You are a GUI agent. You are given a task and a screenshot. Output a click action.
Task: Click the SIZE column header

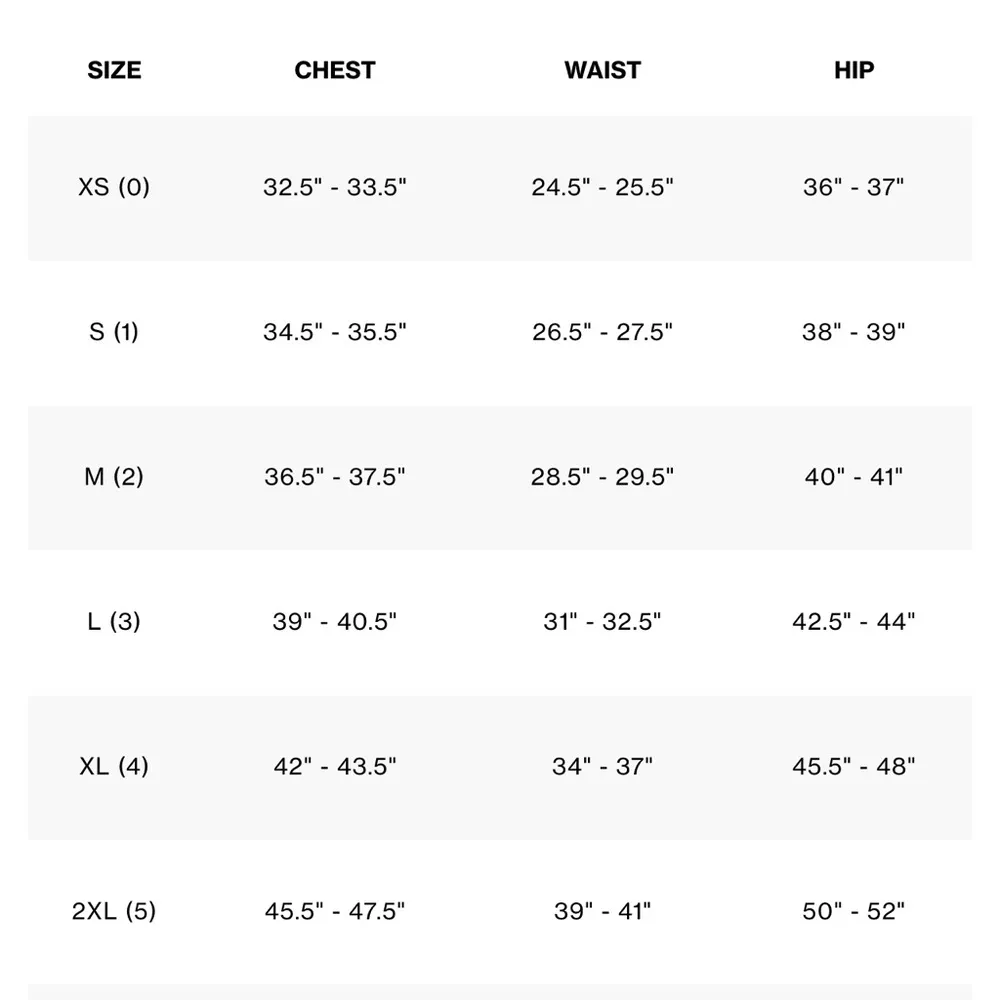(114, 70)
